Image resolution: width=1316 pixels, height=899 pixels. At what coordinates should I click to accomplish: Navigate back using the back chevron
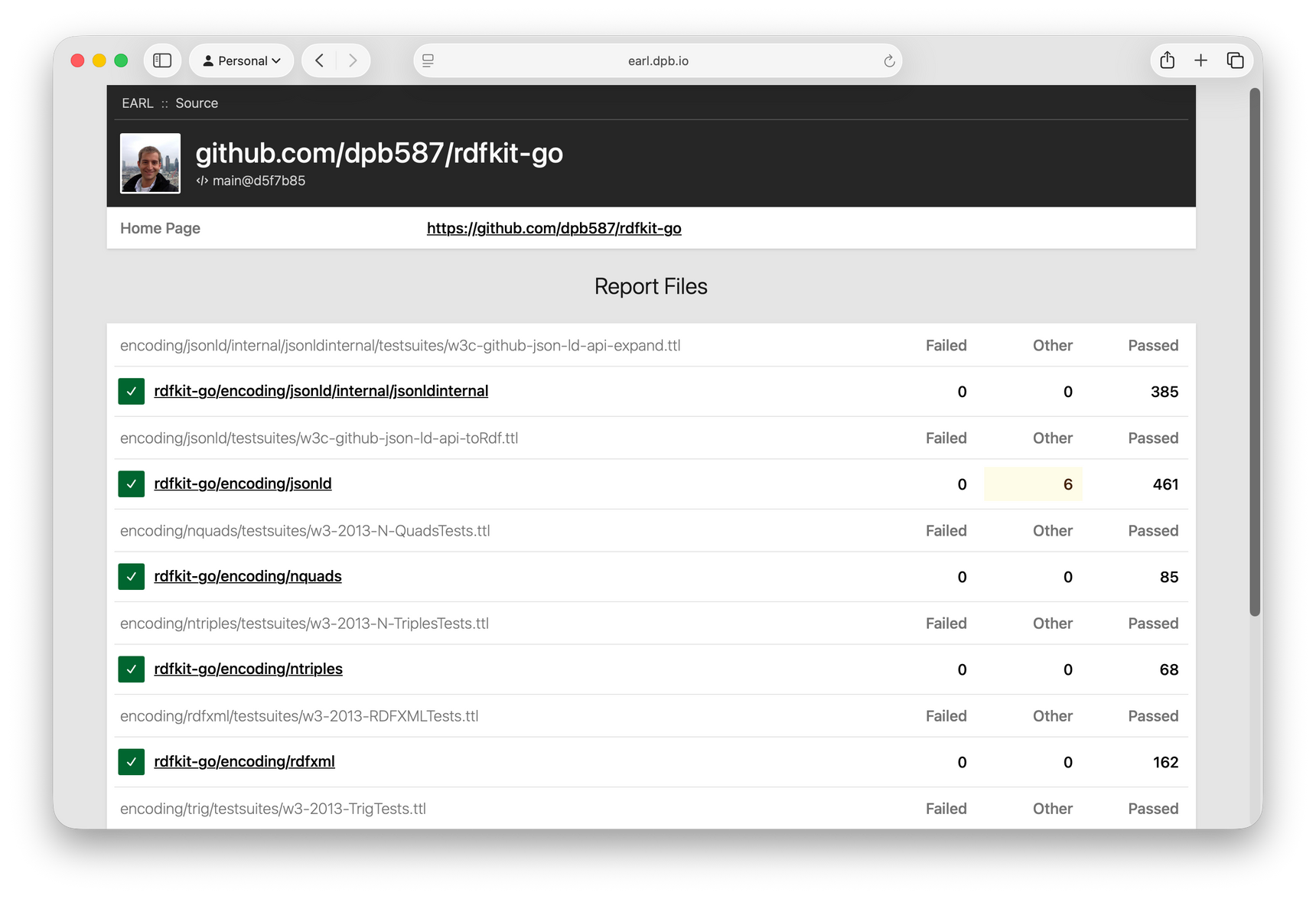319,60
